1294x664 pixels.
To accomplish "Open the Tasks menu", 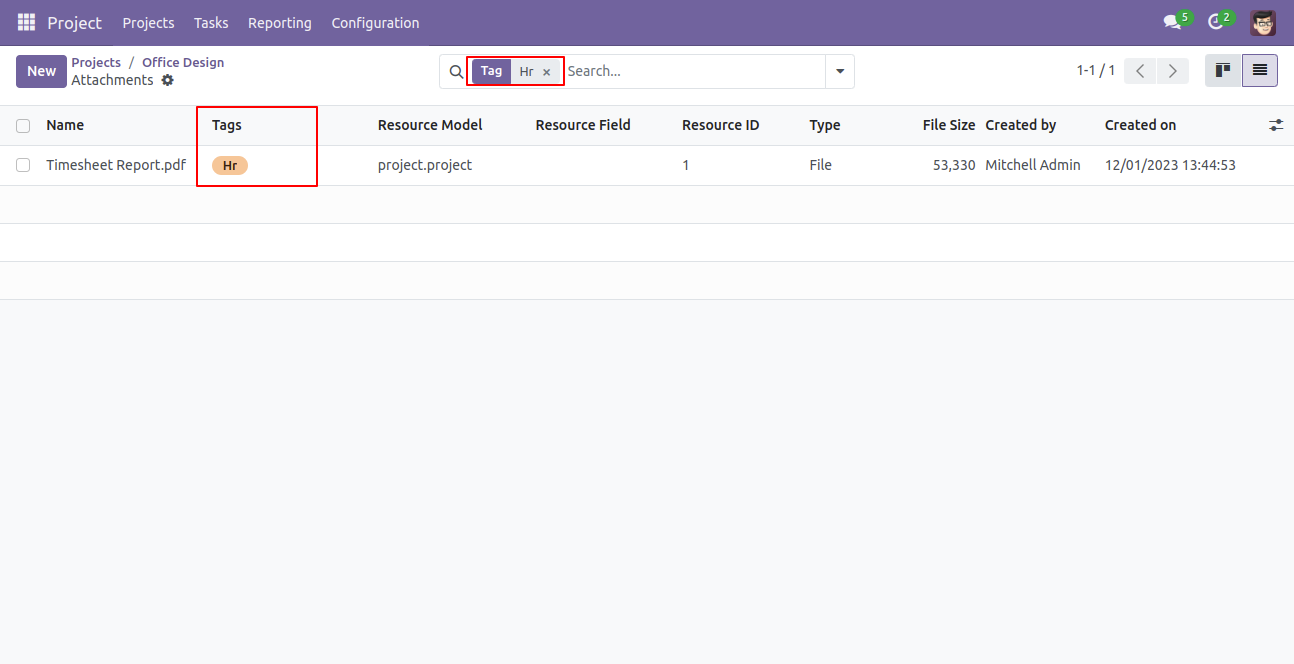I will 211,22.
